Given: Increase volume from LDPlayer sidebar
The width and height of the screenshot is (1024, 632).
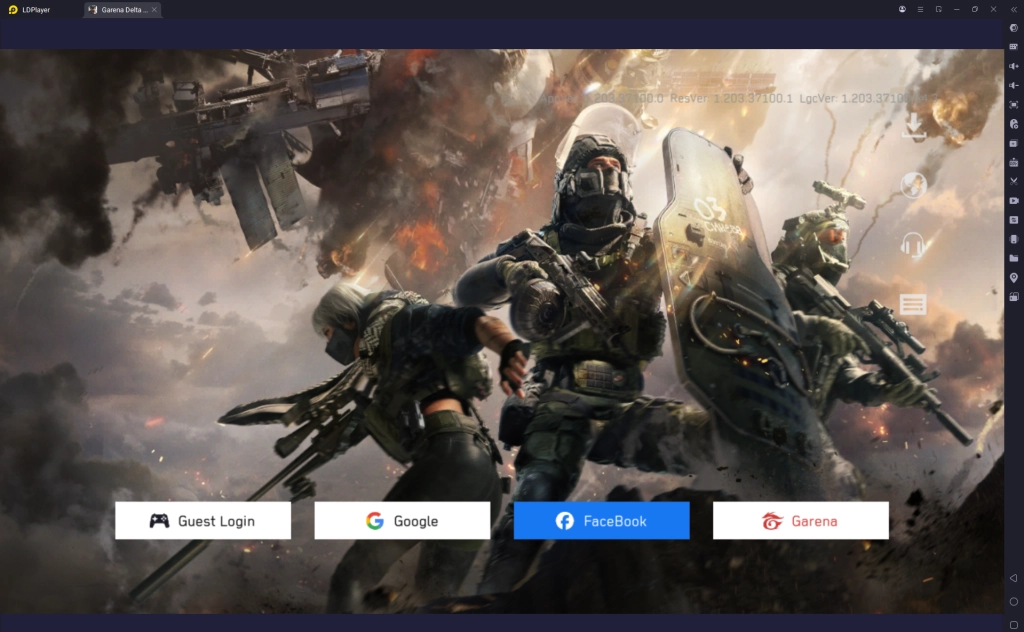Looking at the screenshot, I should click(1013, 66).
